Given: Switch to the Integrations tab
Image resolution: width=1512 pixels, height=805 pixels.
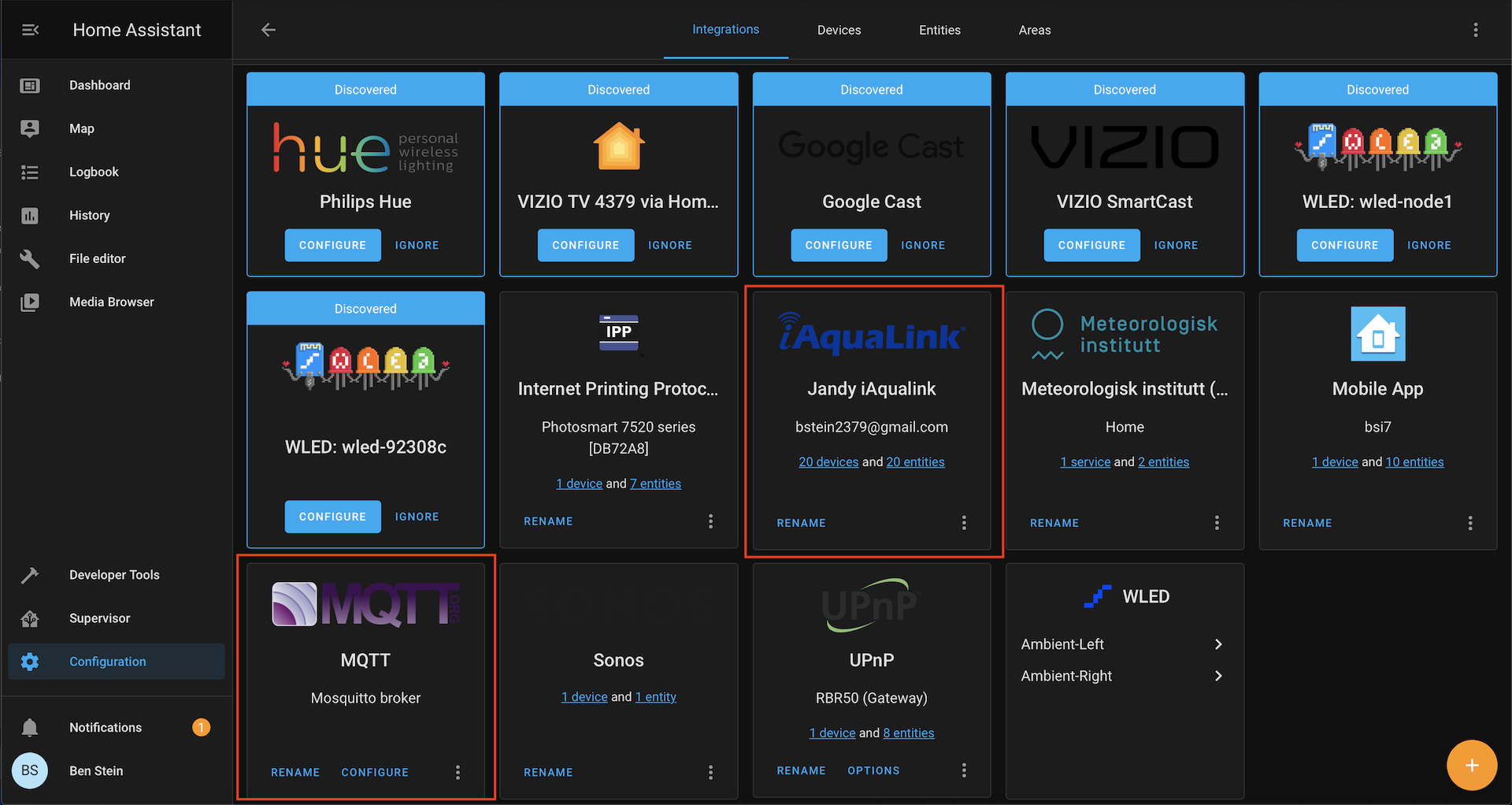Looking at the screenshot, I should pyautogui.click(x=725, y=30).
